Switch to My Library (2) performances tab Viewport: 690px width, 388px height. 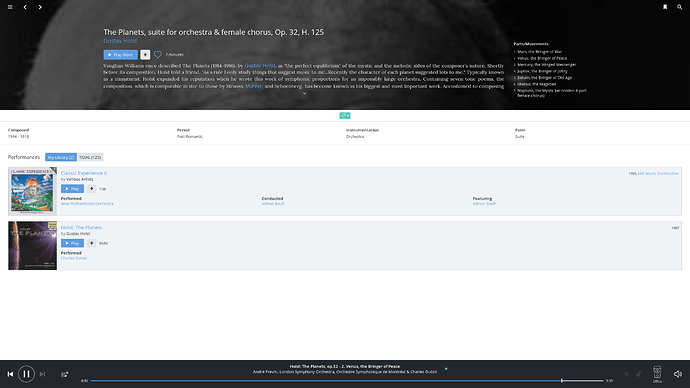[61, 157]
